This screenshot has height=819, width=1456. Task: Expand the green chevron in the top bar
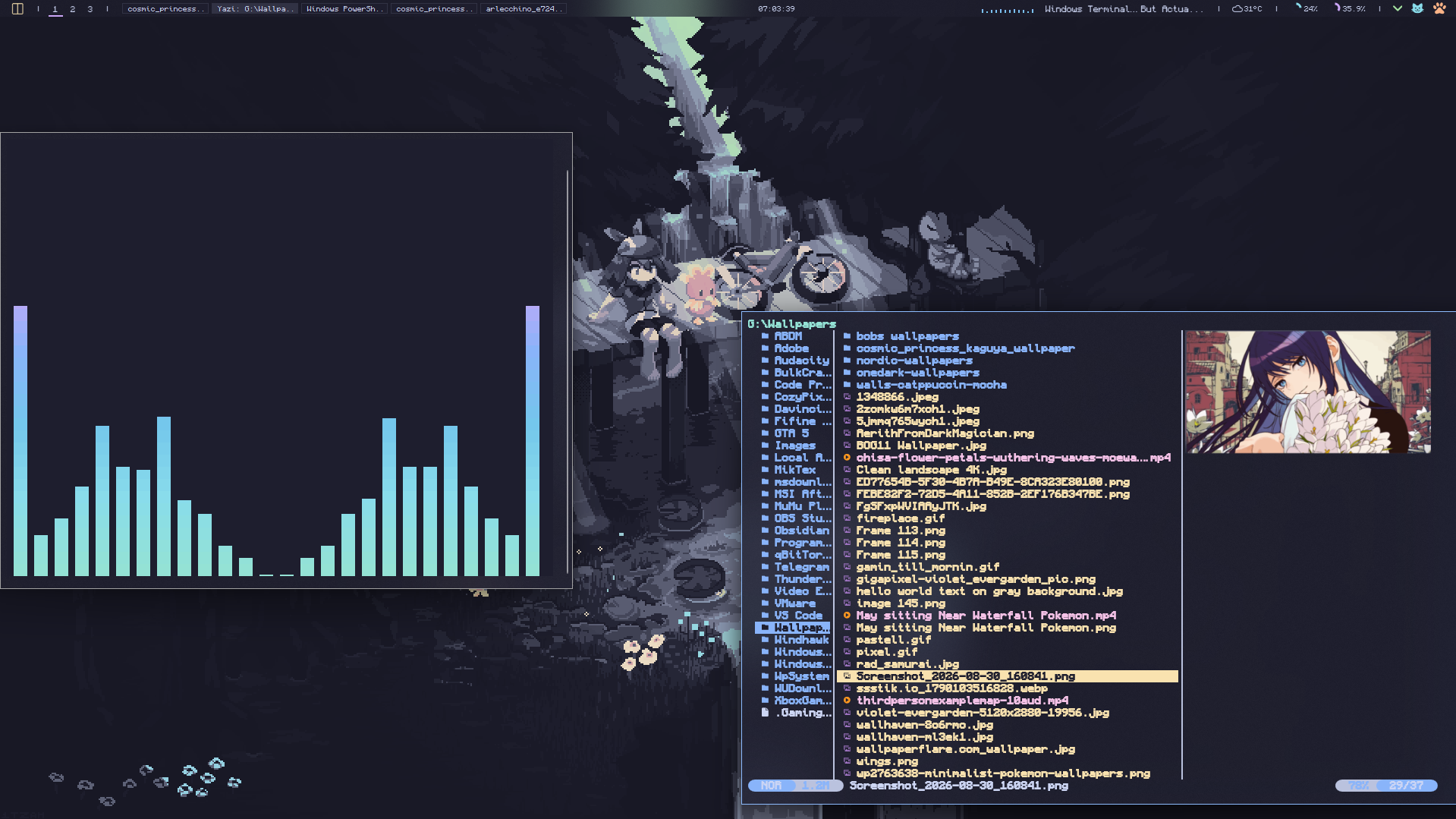(1397, 8)
